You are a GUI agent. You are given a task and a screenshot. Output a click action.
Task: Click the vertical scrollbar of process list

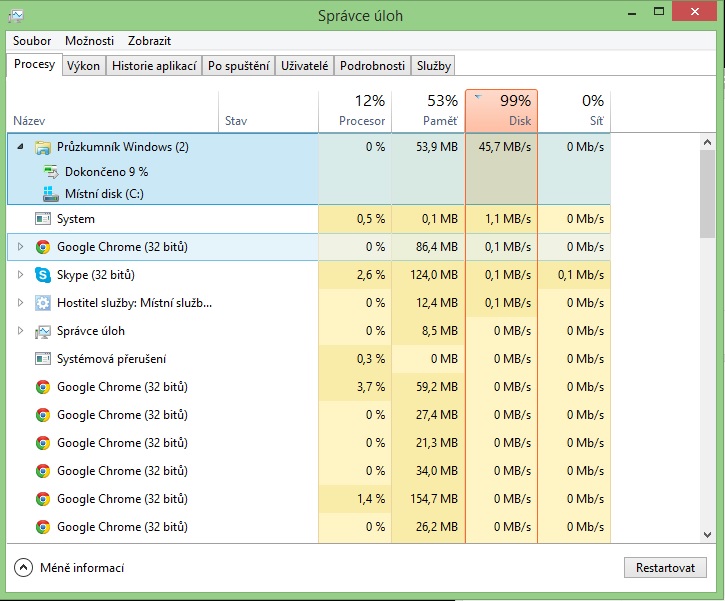[707, 190]
